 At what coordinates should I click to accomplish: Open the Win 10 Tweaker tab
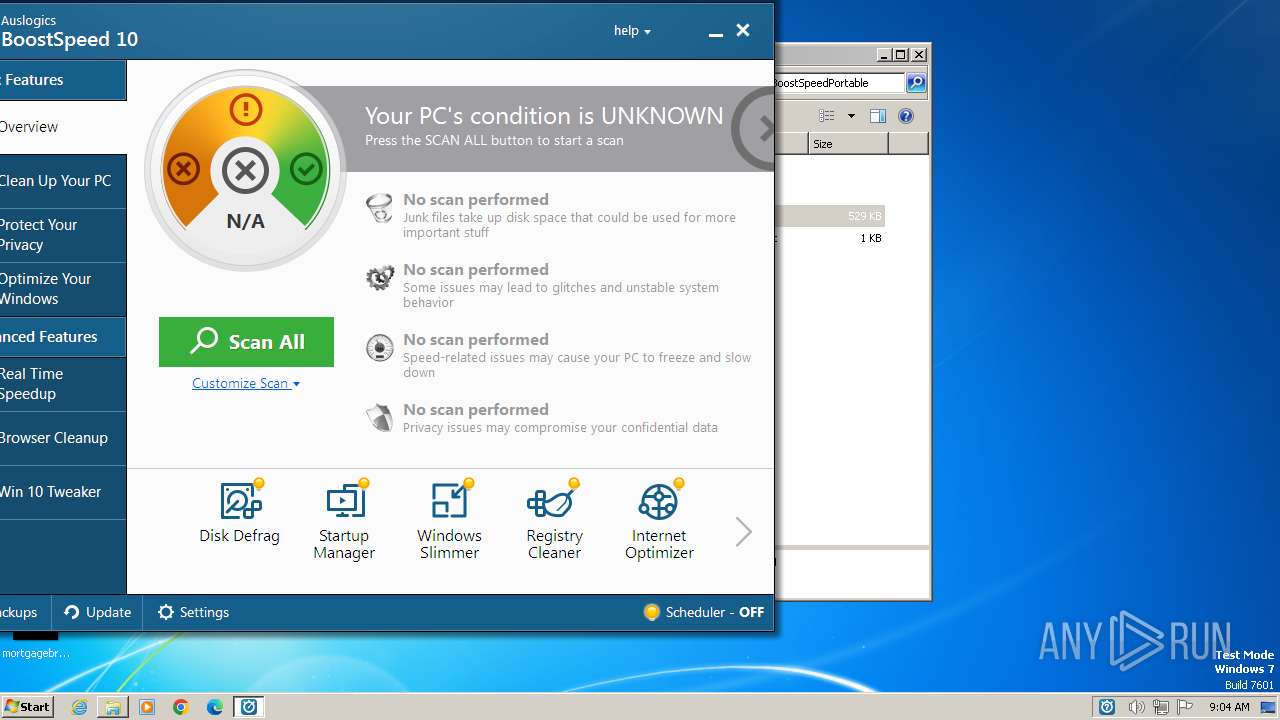click(x=63, y=492)
